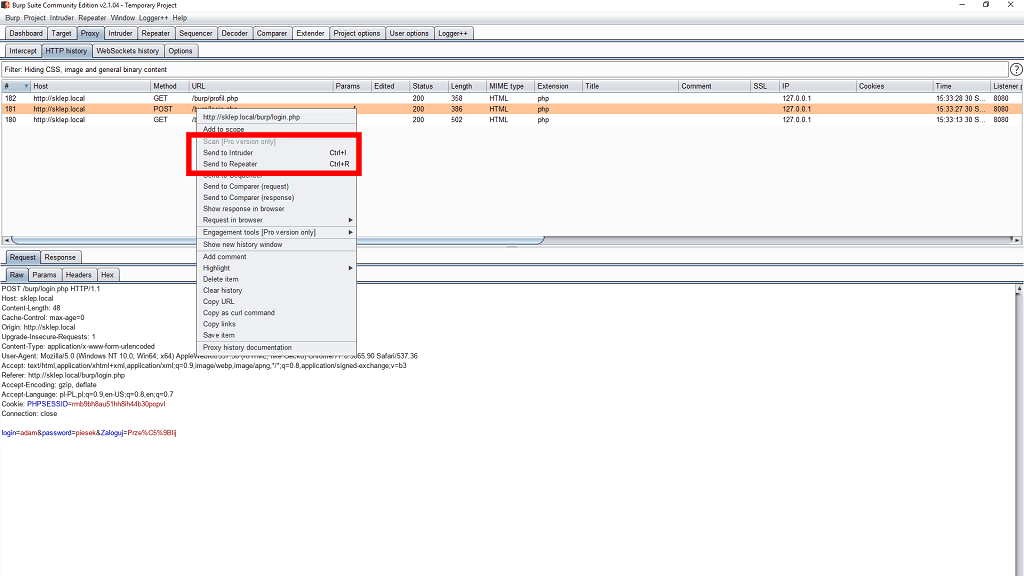Viewport: 1024px width, 576px height.
Task: Choose Show response in browser
Action: pos(277,209)
